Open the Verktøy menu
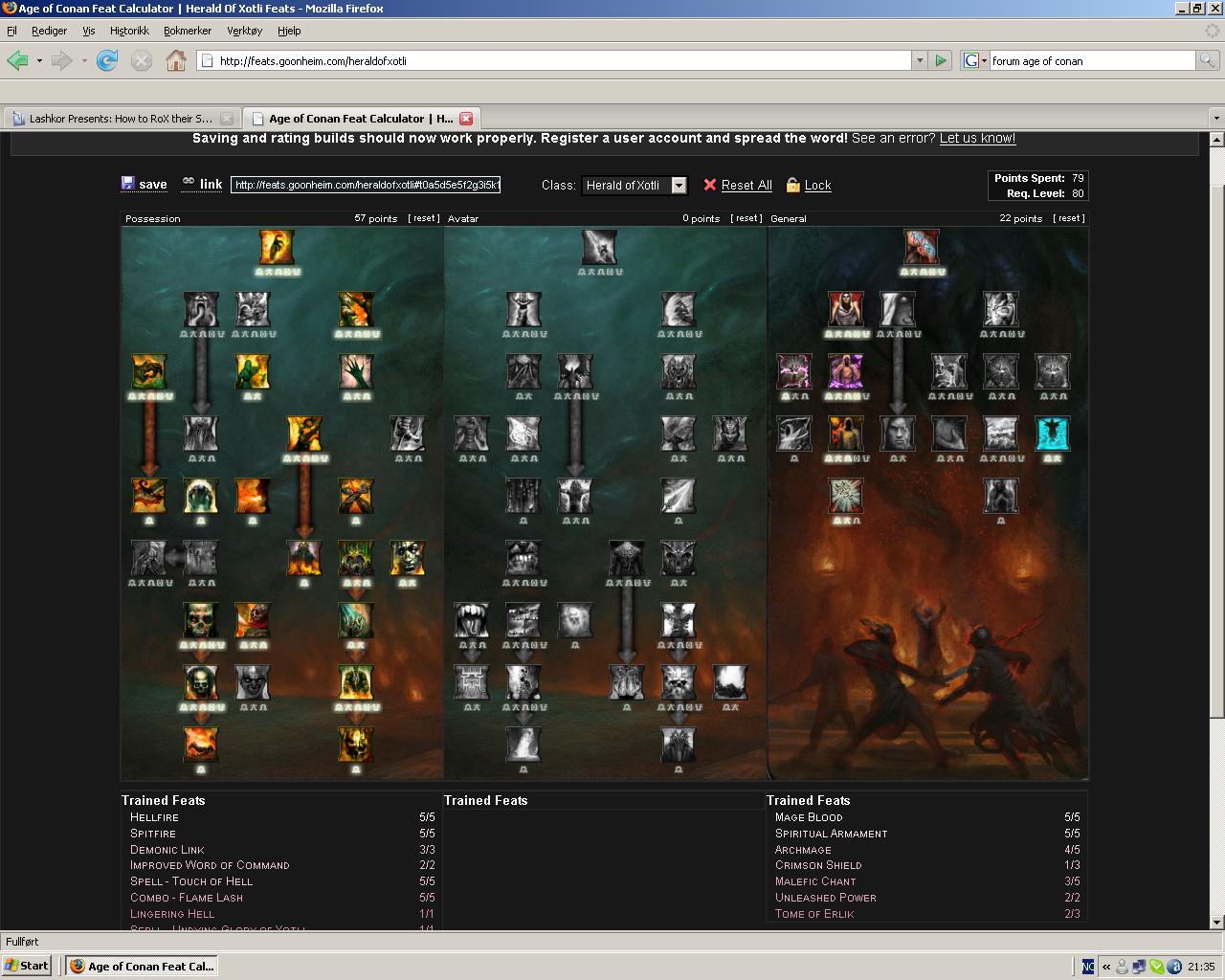Viewport: 1225px width, 980px height. coord(244,31)
